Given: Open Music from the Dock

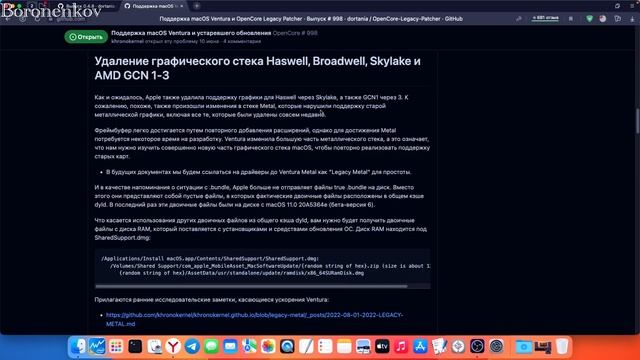Looking at the screenshot, I should click(x=401, y=346).
